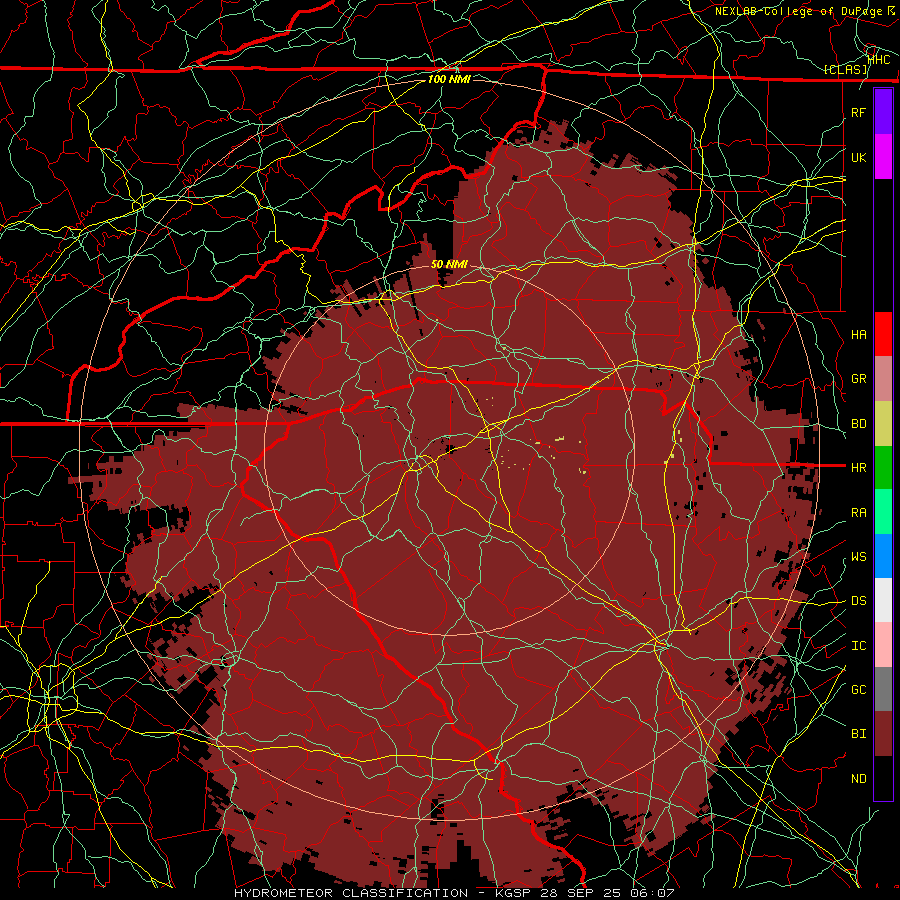Click the HR green legend swatch
Image resolution: width=900 pixels, height=900 pixels.
[x=883, y=467]
